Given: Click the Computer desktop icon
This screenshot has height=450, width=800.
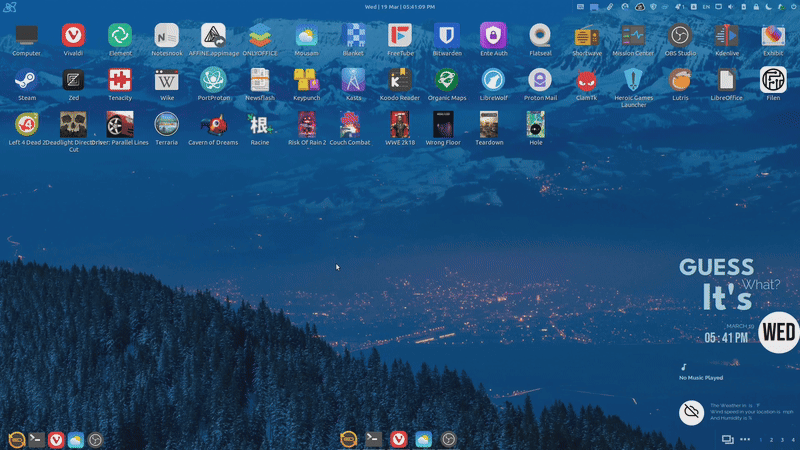Looking at the screenshot, I should tap(27, 36).
